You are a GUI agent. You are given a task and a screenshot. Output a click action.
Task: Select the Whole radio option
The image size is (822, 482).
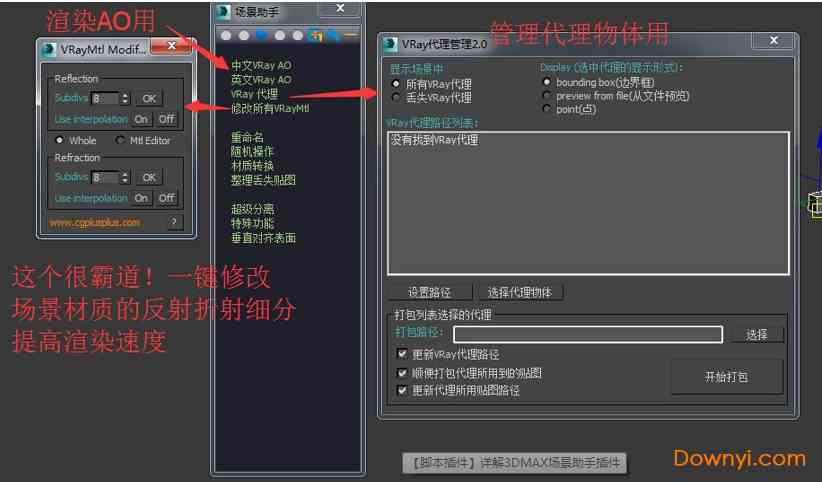point(59,140)
